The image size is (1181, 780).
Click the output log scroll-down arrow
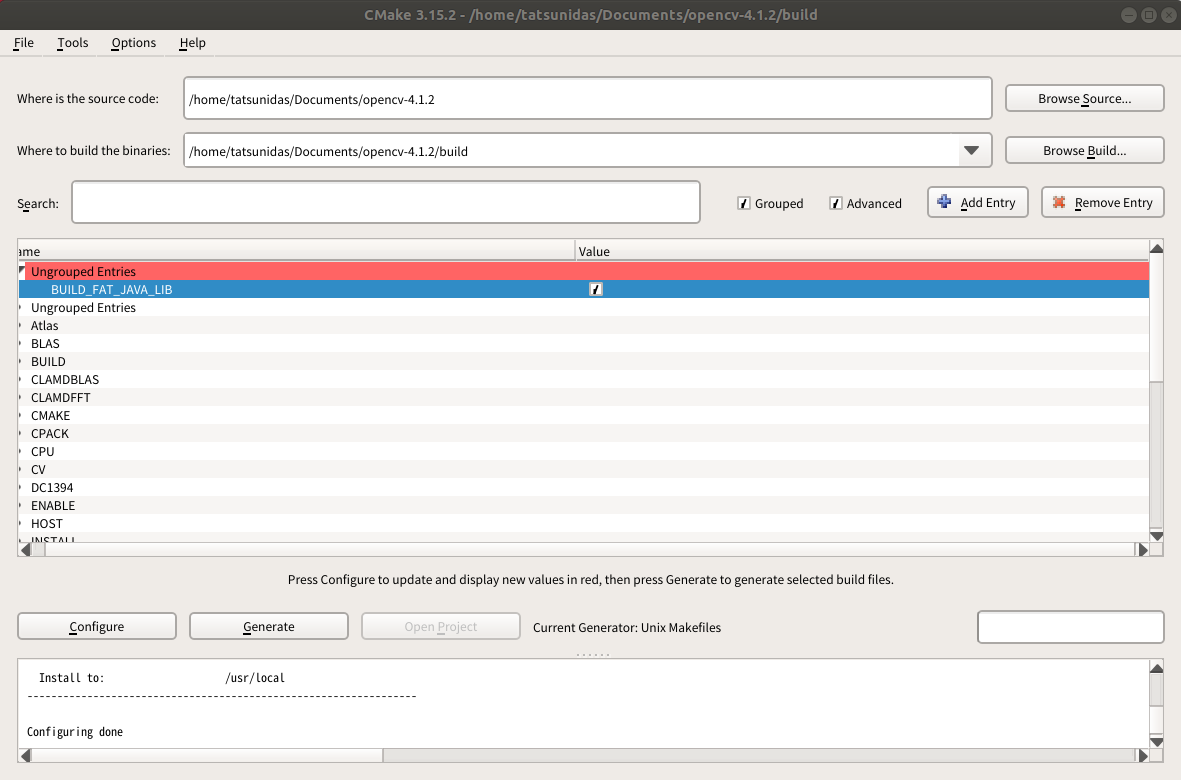pos(1156,742)
